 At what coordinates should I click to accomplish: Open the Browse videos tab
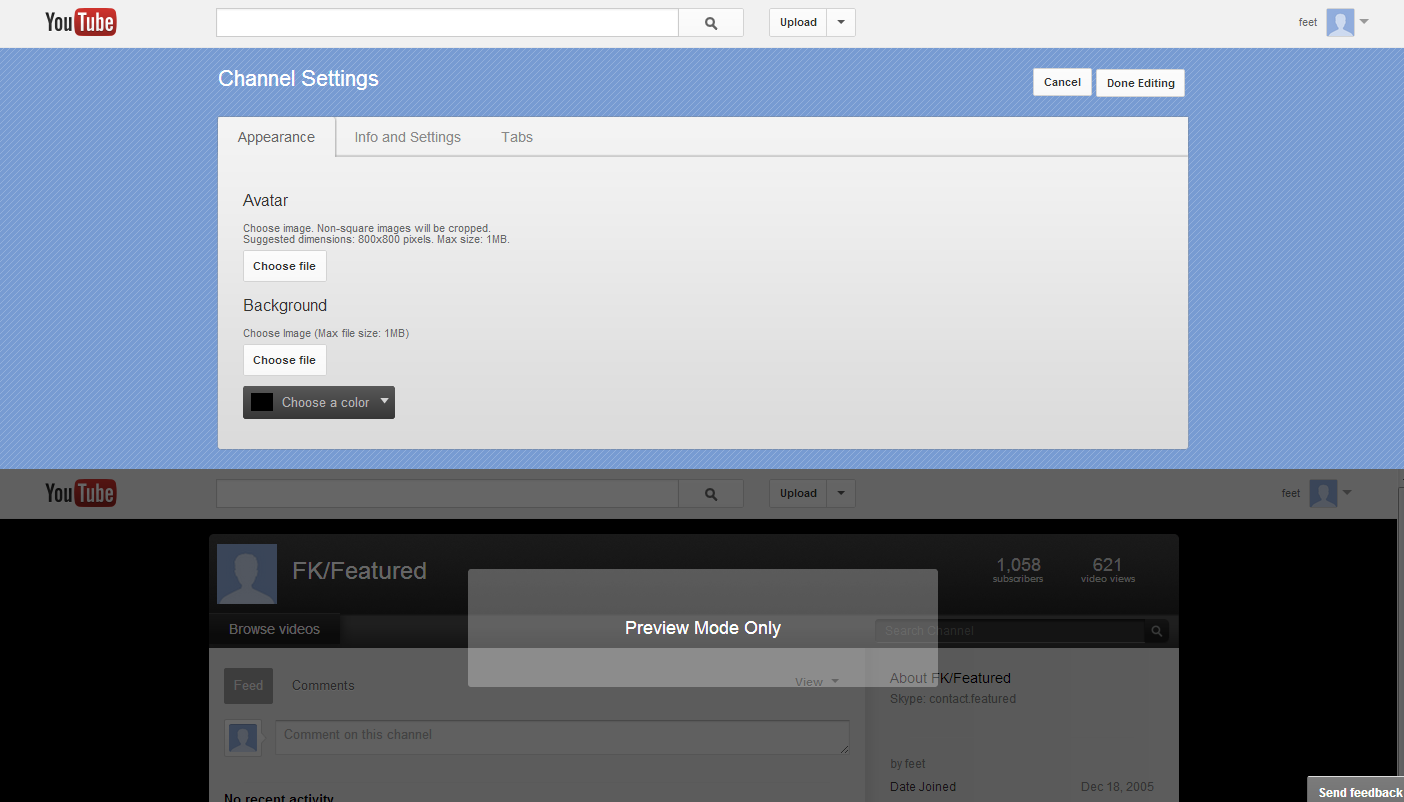274,629
